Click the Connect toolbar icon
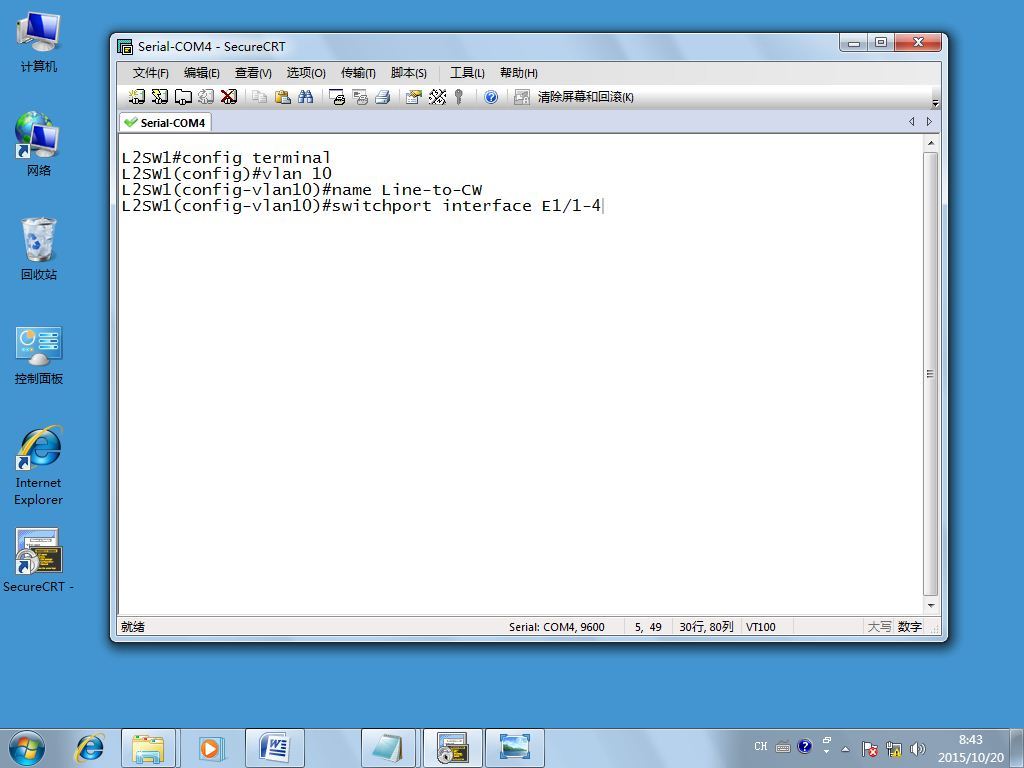The image size is (1024, 768). click(x=136, y=97)
